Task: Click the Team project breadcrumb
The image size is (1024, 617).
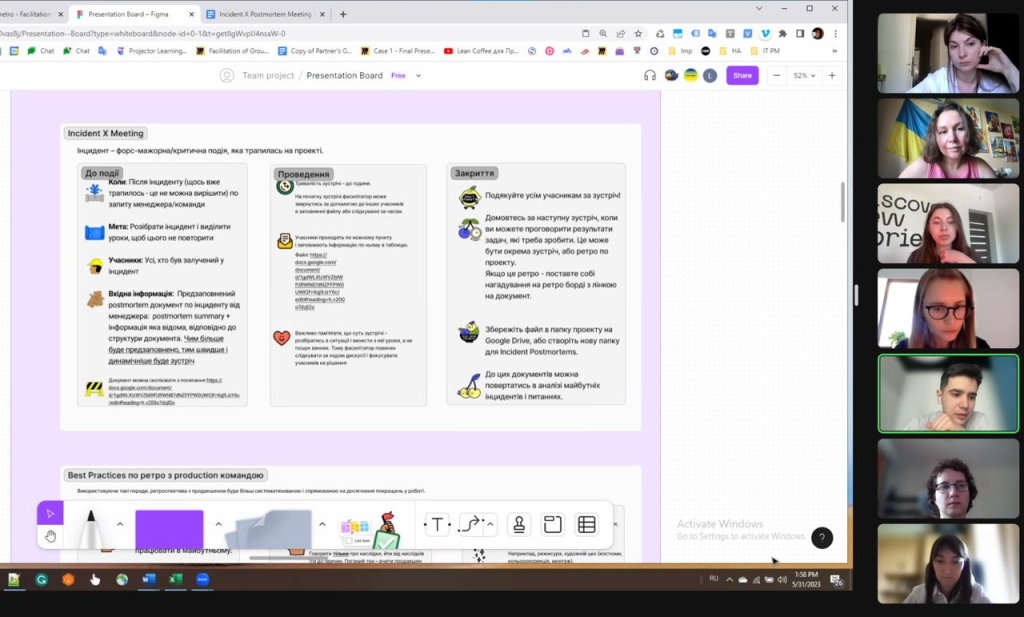Action: click(x=268, y=76)
